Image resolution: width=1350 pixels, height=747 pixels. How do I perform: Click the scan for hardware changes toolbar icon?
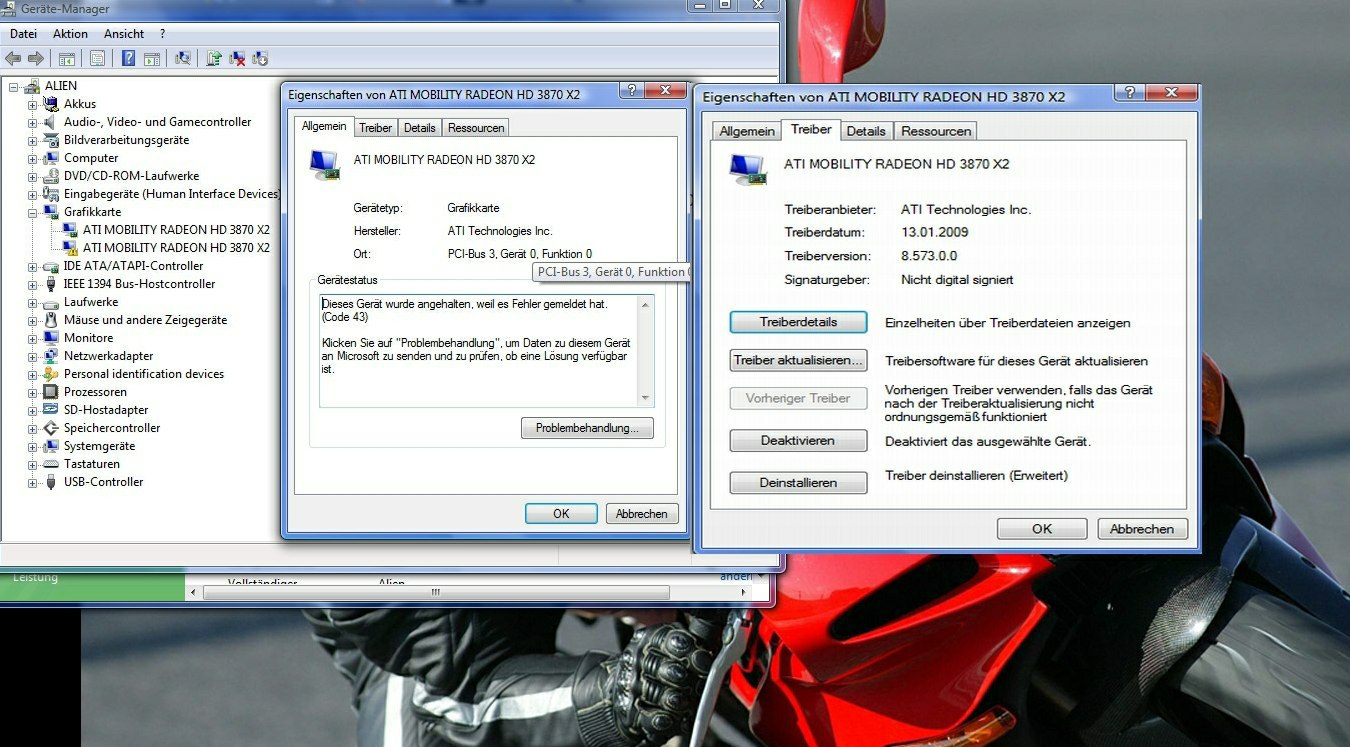[182, 58]
